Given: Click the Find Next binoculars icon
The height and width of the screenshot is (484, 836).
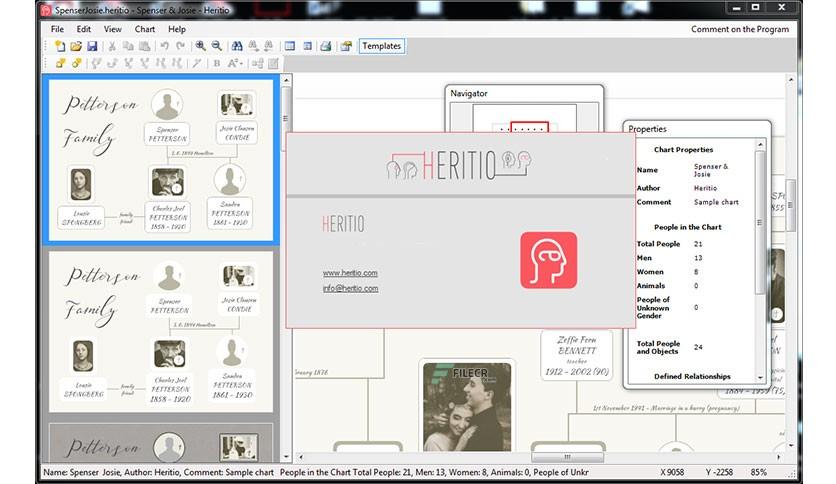Looking at the screenshot, I should tap(253, 46).
